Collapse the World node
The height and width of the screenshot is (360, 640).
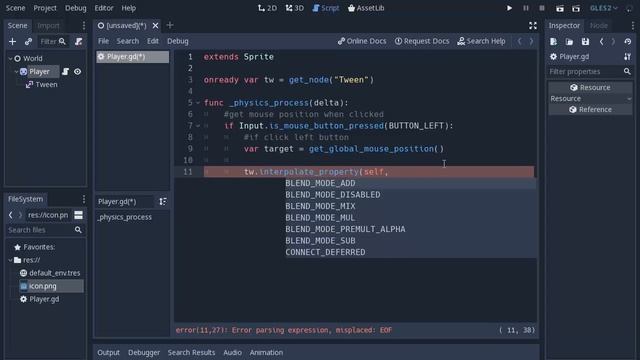click(10, 59)
